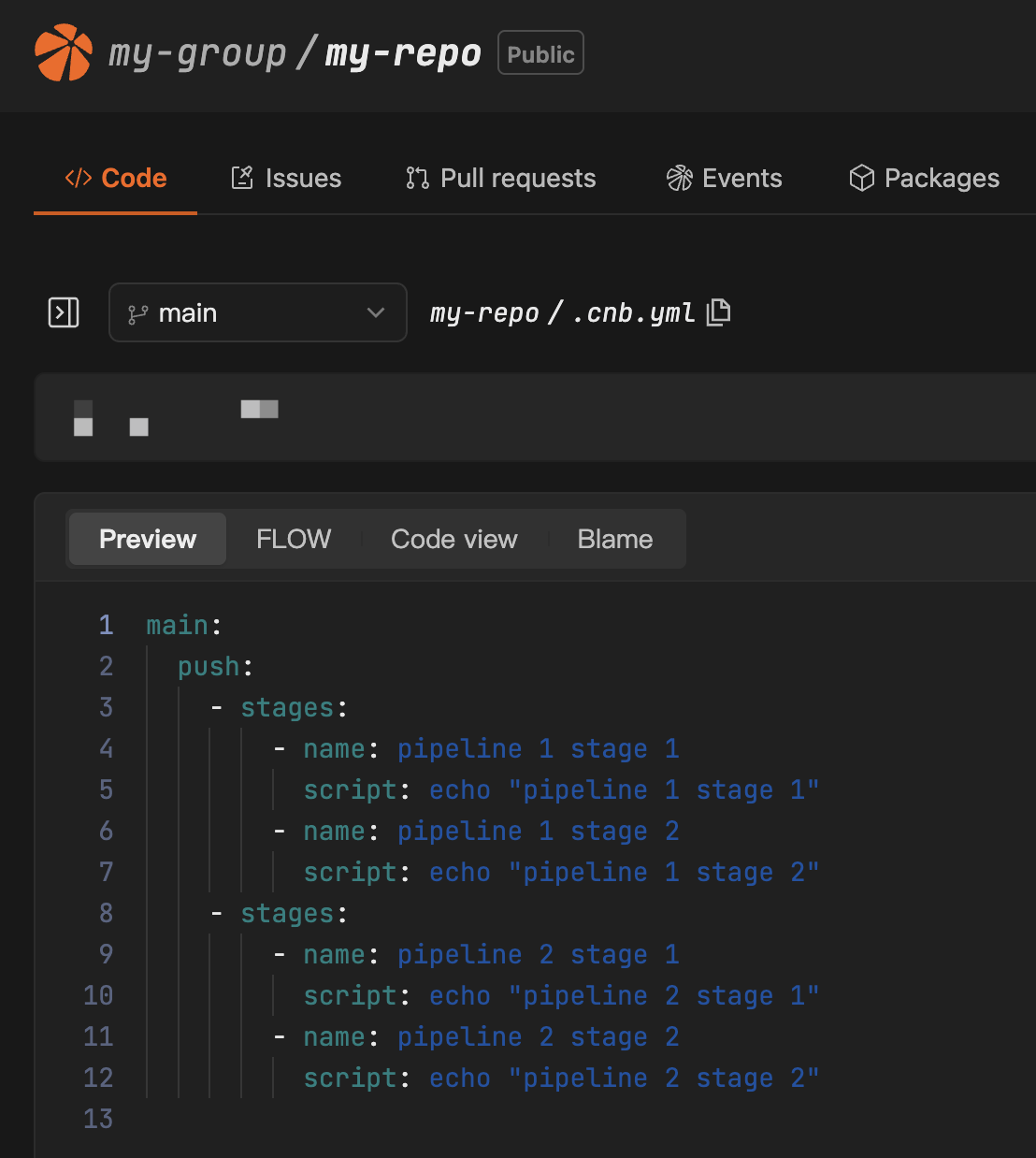
Task: Click the Packages box icon
Action: (861, 178)
